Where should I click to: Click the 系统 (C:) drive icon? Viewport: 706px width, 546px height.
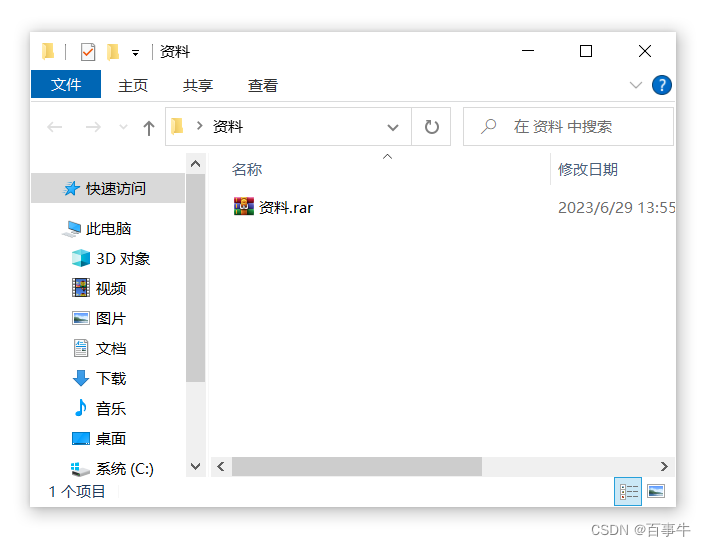80,469
